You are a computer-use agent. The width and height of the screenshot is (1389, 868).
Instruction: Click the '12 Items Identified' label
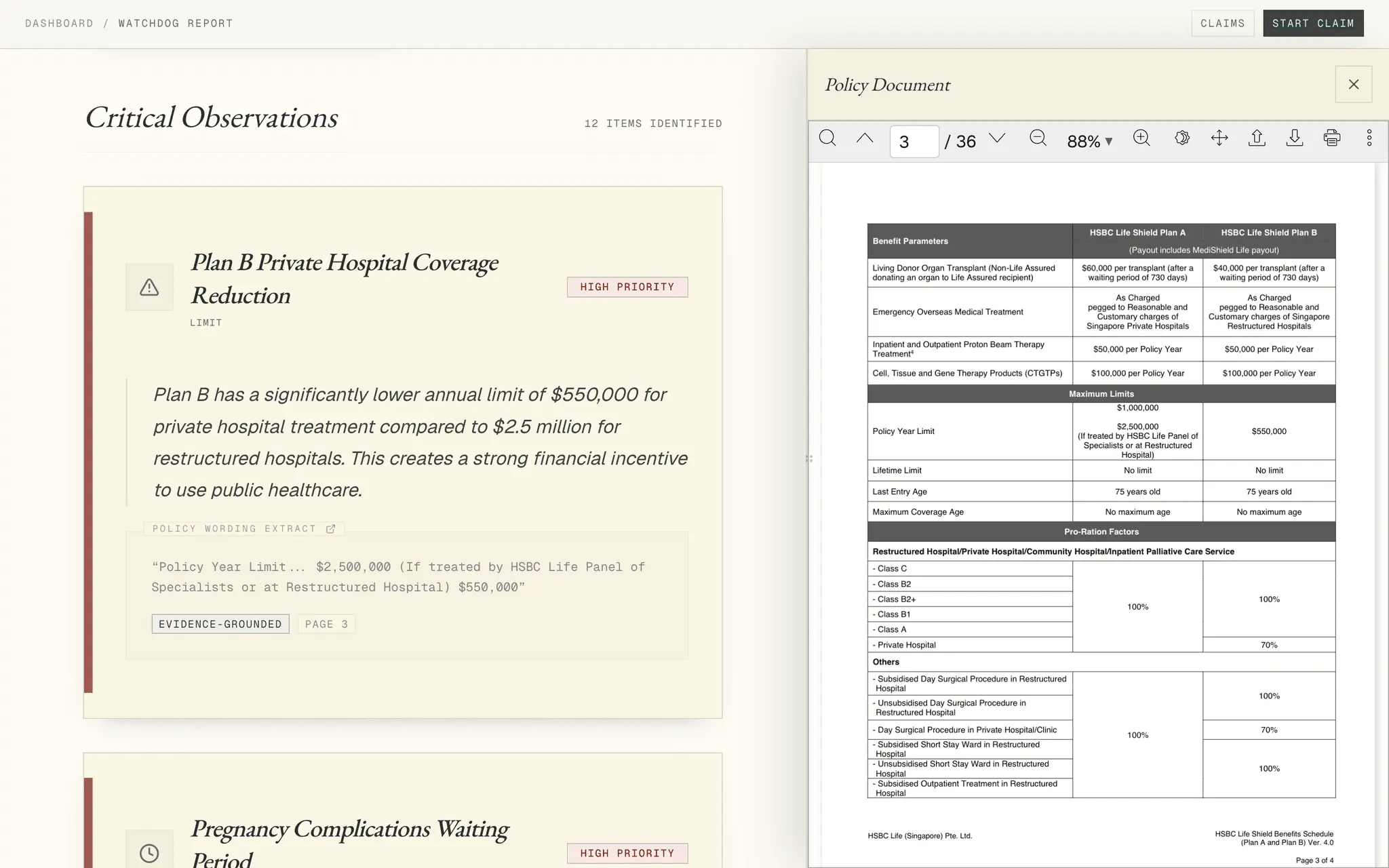653,123
